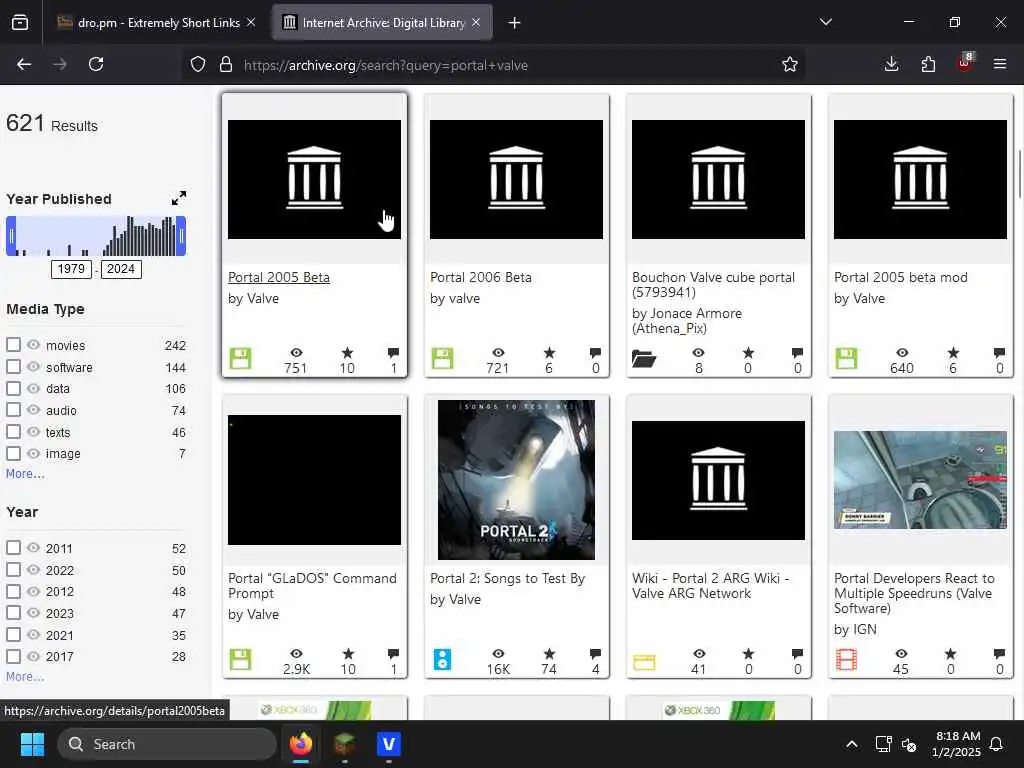The width and height of the screenshot is (1024, 768).
Task: Open the Portal 2005 beta mod item
Action: 901,277
